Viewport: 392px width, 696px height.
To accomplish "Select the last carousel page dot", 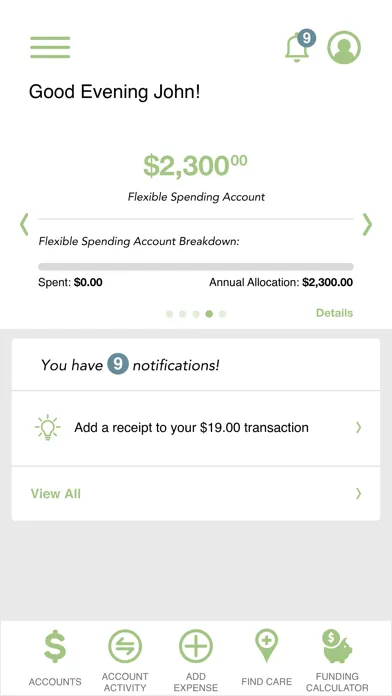I will pos(222,314).
